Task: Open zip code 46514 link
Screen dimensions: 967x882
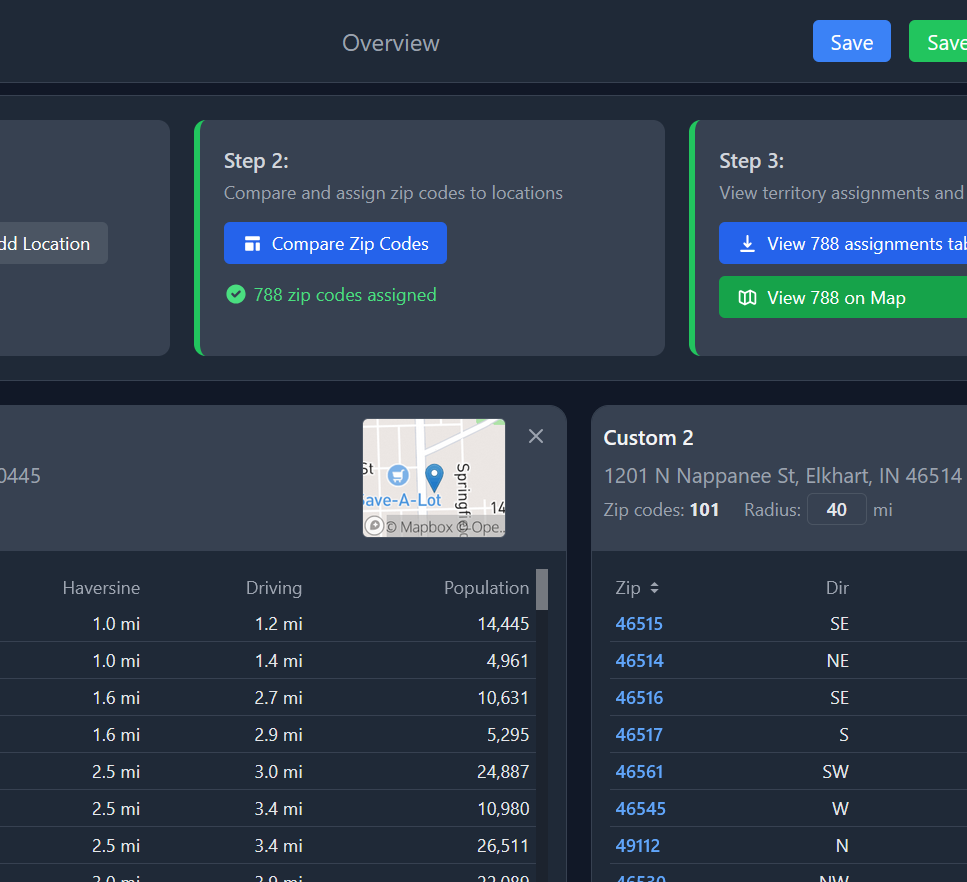Action: coord(639,661)
